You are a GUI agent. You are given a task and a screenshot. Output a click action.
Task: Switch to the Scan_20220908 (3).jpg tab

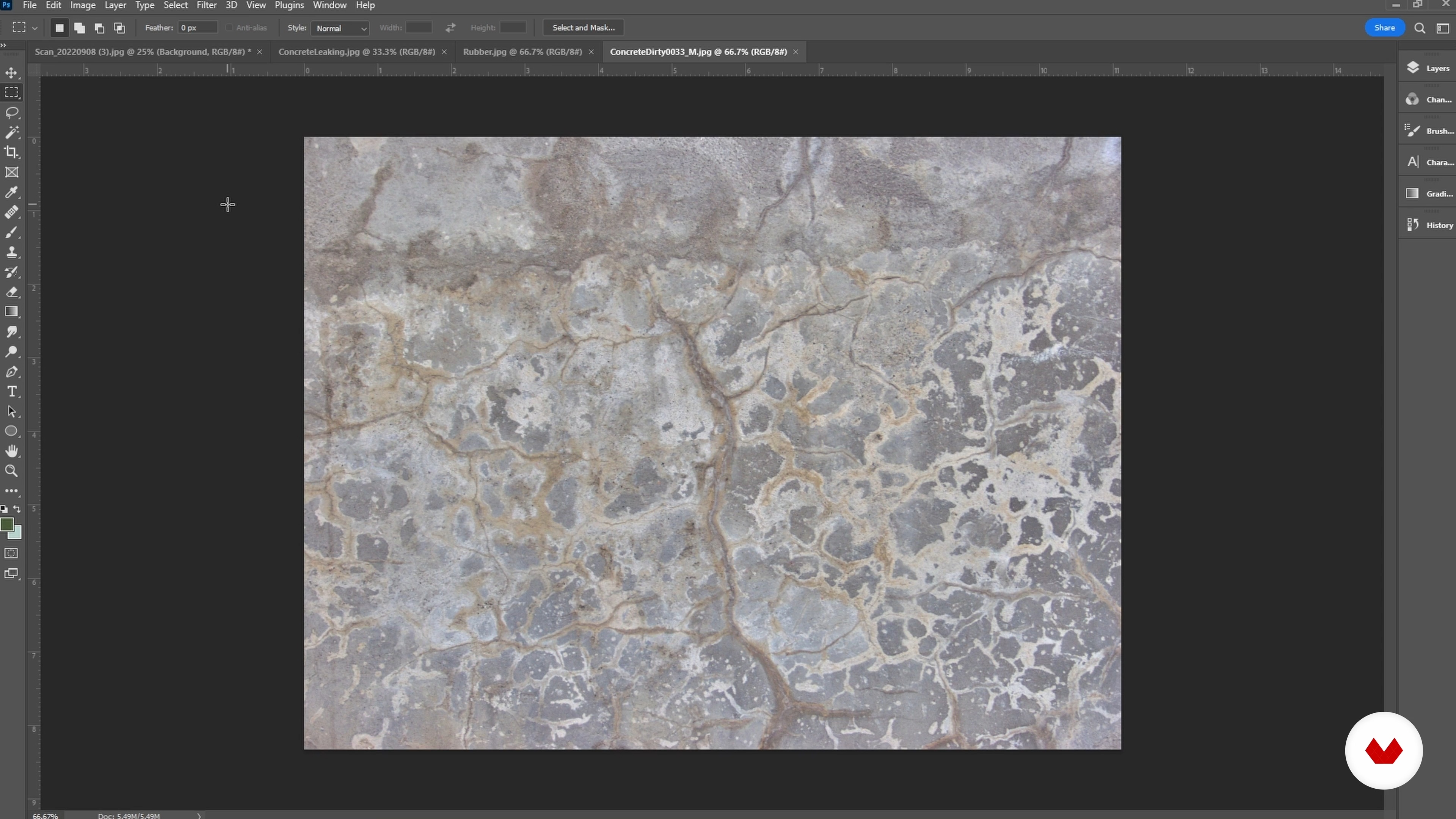(x=143, y=52)
